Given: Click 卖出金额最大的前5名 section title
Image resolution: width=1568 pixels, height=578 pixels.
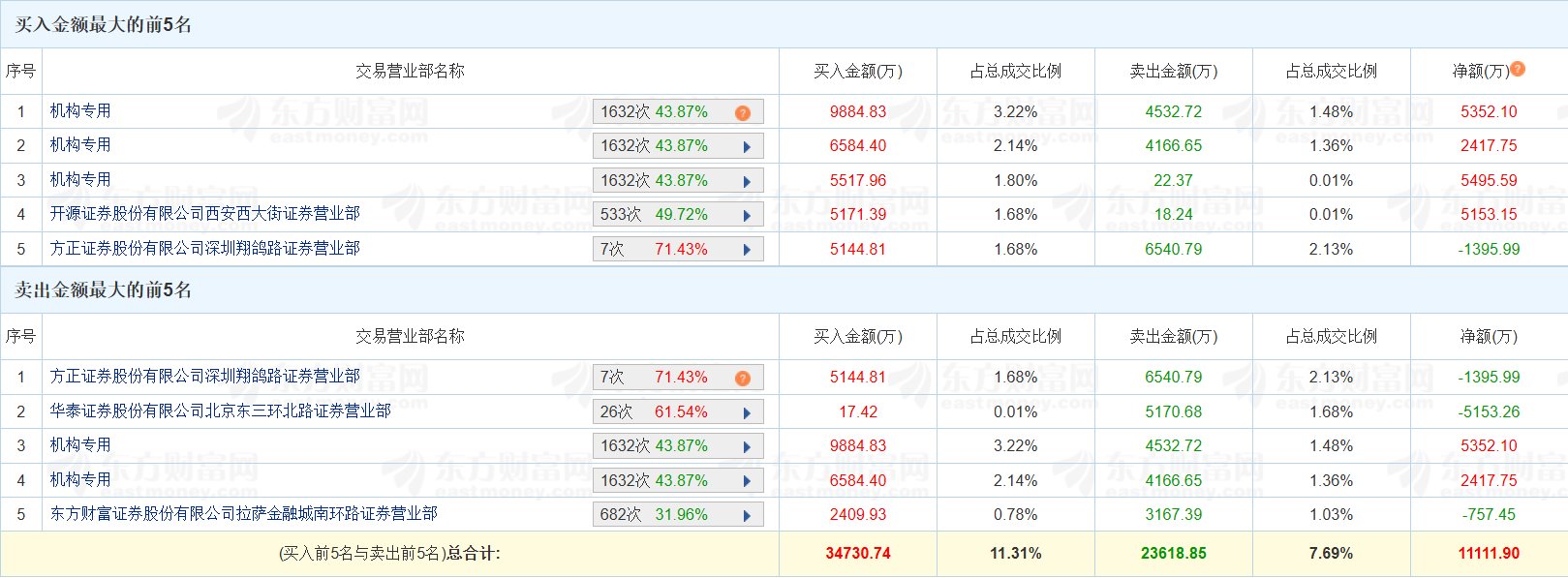Looking at the screenshot, I should pyautogui.click(x=103, y=290).
